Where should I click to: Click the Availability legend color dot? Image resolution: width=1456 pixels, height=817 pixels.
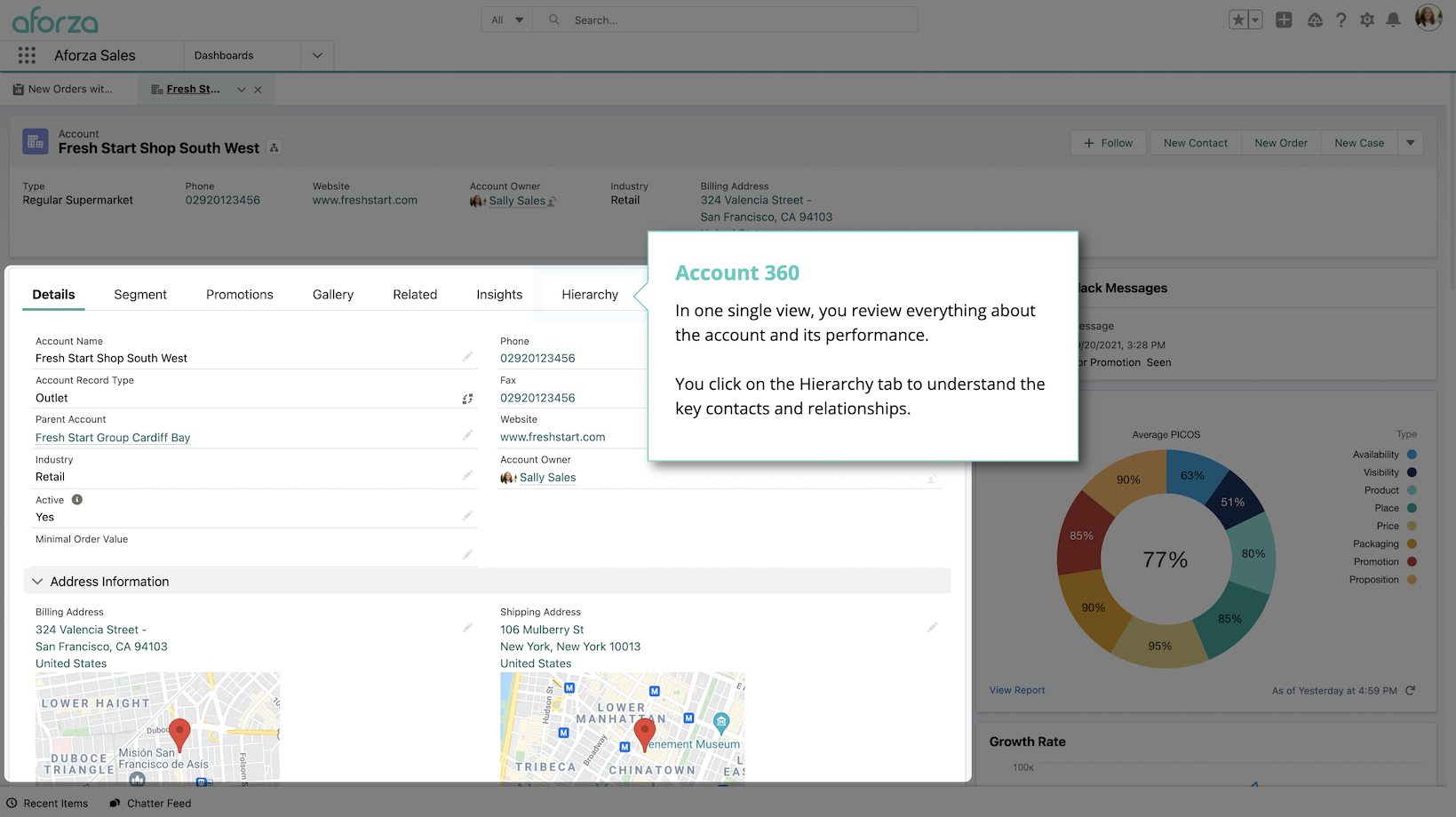(1412, 455)
